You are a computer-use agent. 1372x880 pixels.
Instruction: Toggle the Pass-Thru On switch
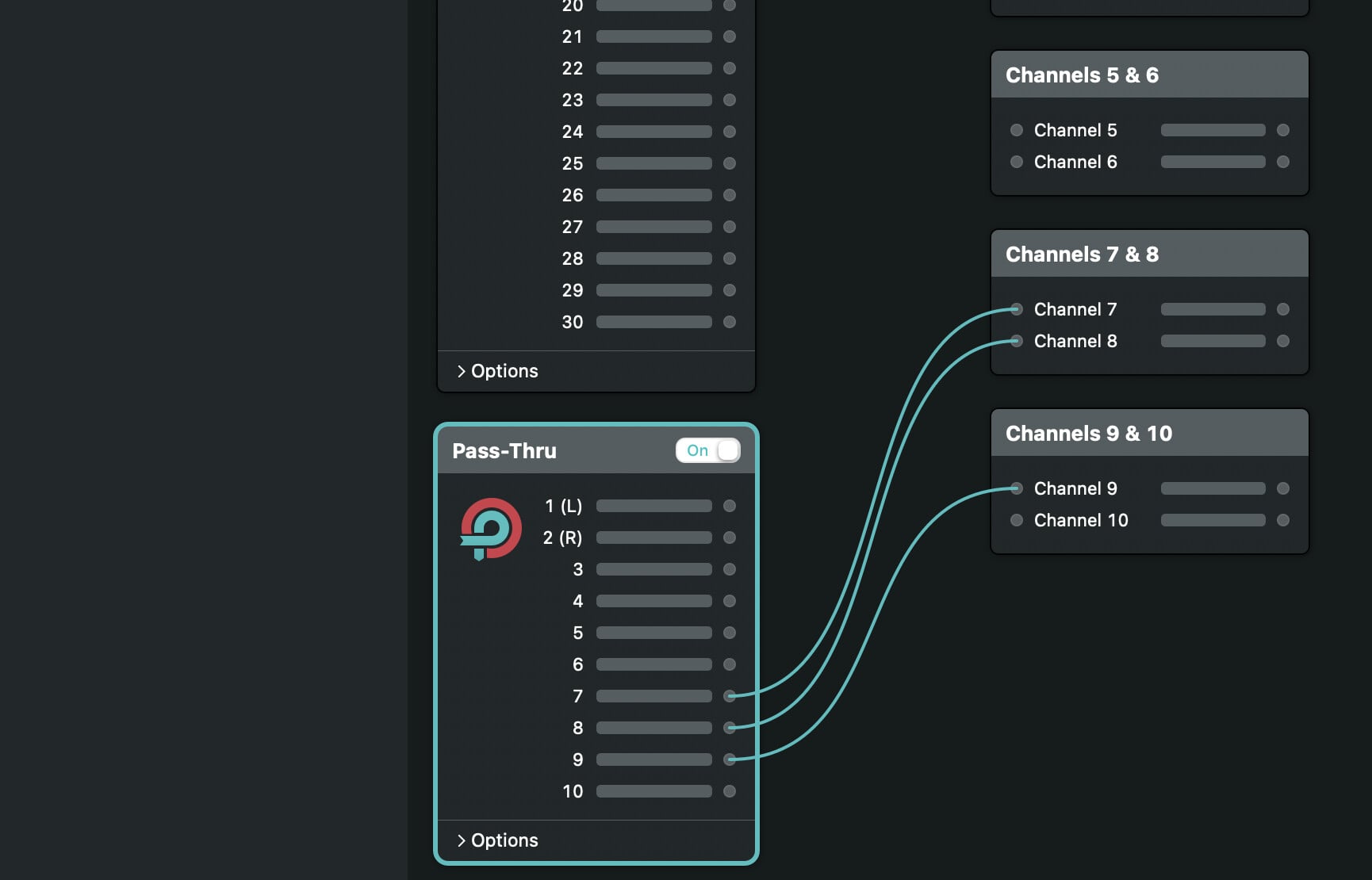pos(707,450)
